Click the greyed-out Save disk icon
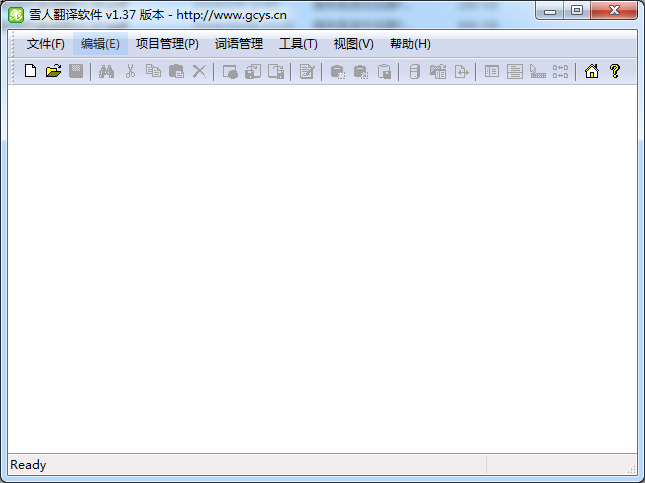Viewport: 645px width, 483px height. point(76,71)
